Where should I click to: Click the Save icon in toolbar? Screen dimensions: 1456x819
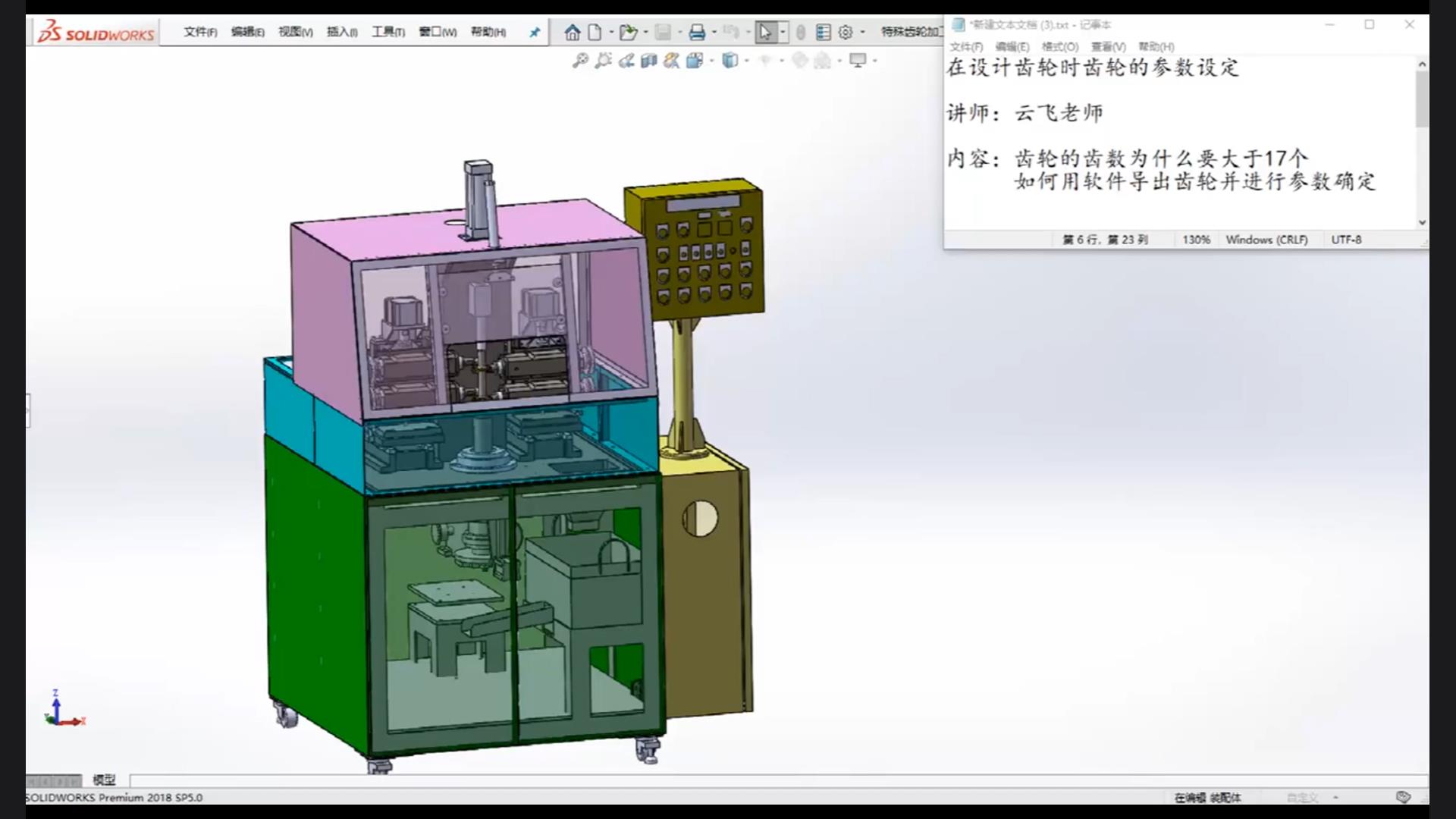(663, 32)
